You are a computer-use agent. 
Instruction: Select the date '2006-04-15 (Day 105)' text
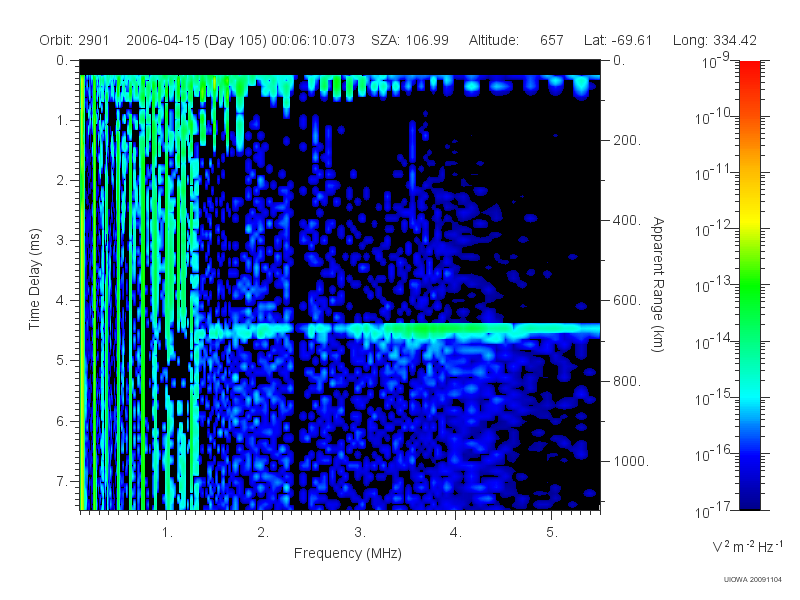coord(196,40)
